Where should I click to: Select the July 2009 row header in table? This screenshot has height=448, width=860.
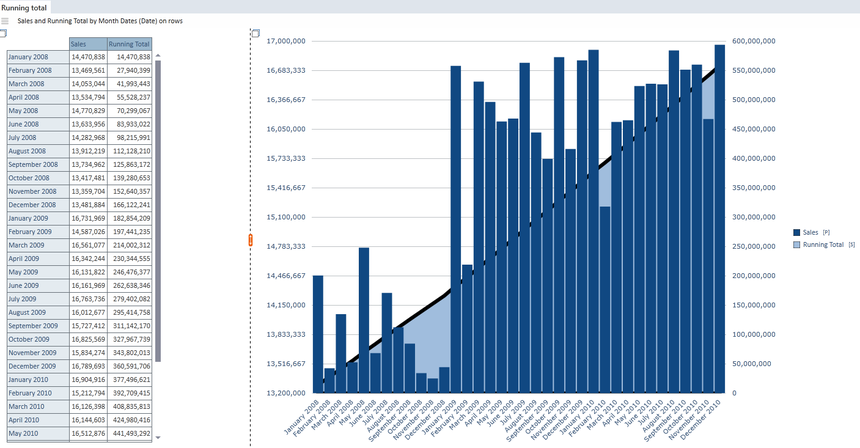[38, 299]
